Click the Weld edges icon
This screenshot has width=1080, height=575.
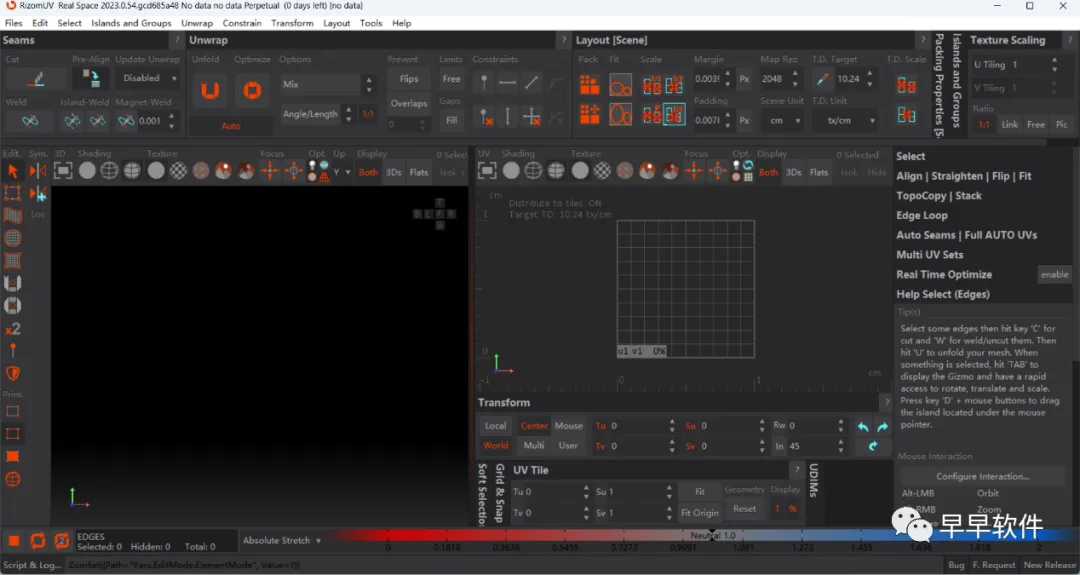(30, 121)
